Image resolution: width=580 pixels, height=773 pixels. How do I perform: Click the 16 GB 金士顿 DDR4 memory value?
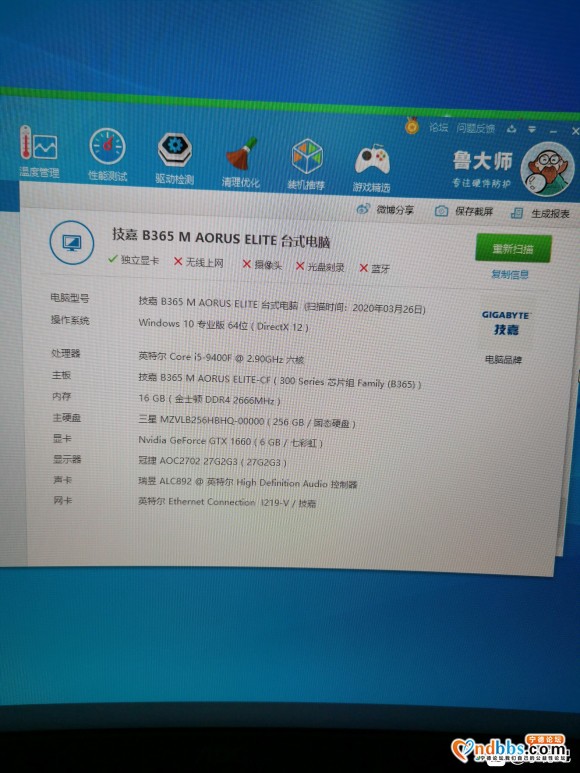(x=209, y=399)
